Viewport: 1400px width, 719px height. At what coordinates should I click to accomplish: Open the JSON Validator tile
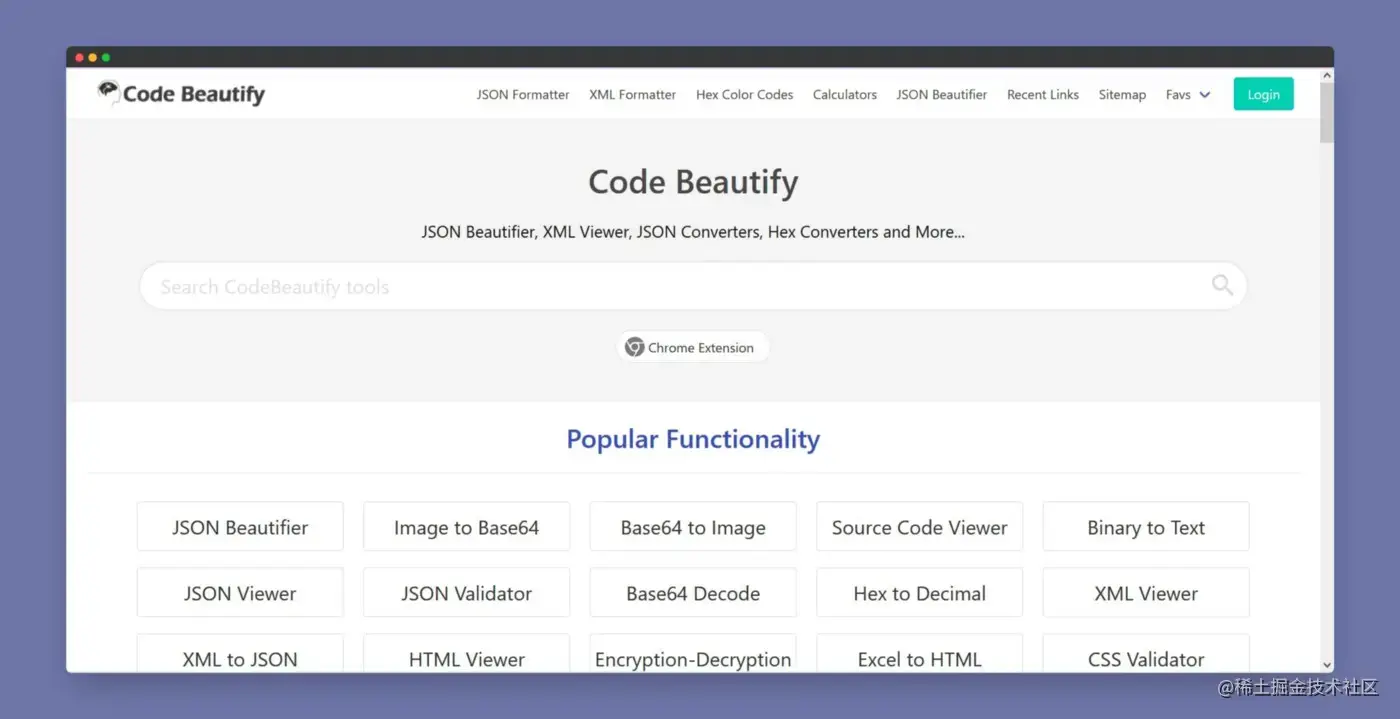tap(466, 593)
